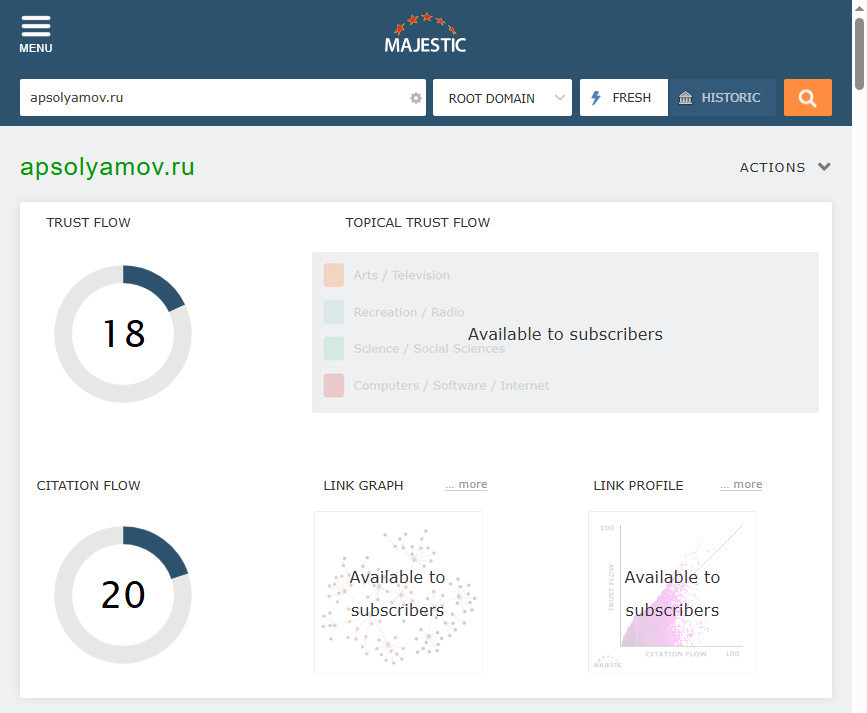
Task: Click Available to subscribers in Topical Trust Flow
Action: (565, 334)
